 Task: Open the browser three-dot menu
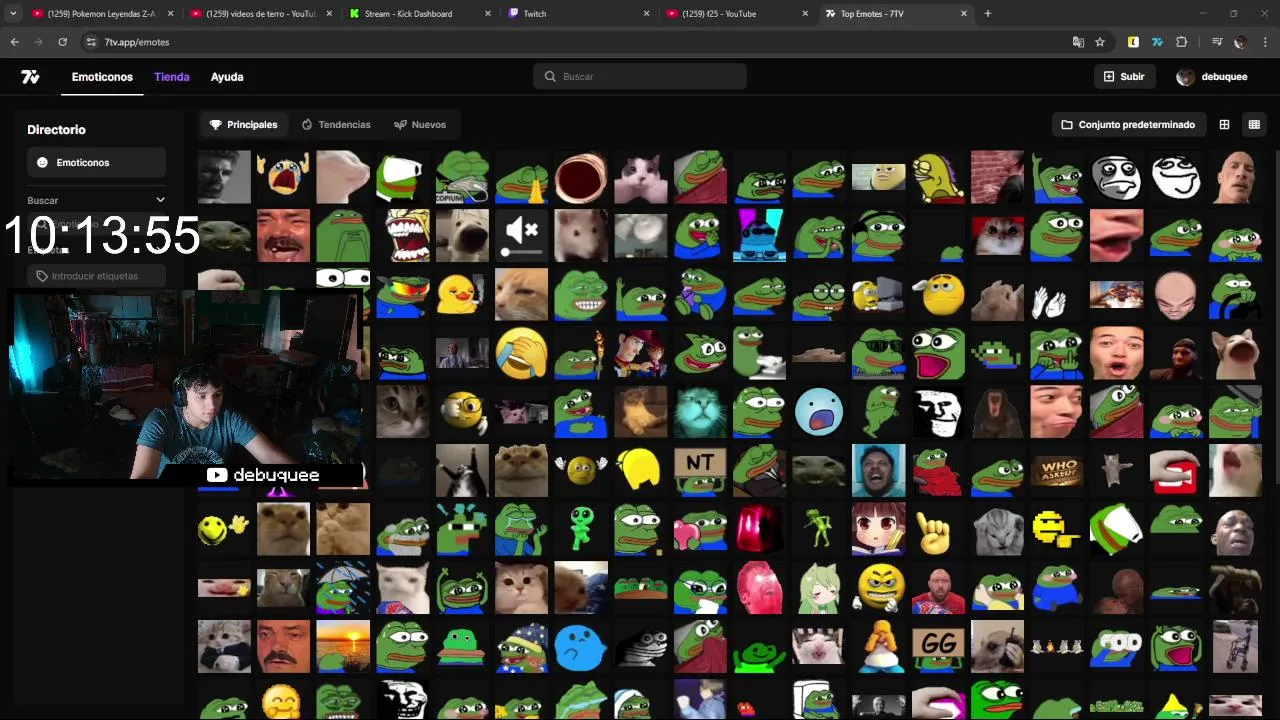[1265, 42]
